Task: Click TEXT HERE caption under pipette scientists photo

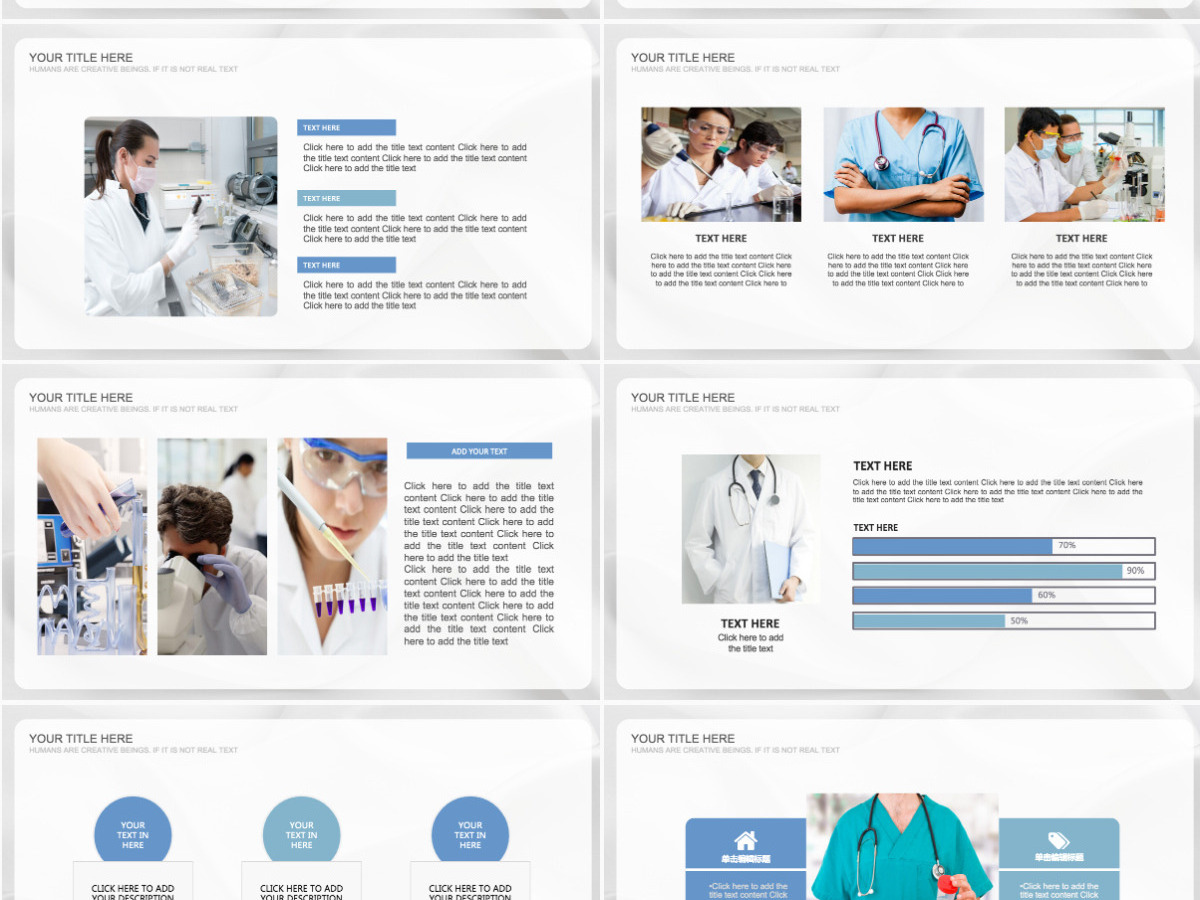Action: pyautogui.click(x=721, y=238)
